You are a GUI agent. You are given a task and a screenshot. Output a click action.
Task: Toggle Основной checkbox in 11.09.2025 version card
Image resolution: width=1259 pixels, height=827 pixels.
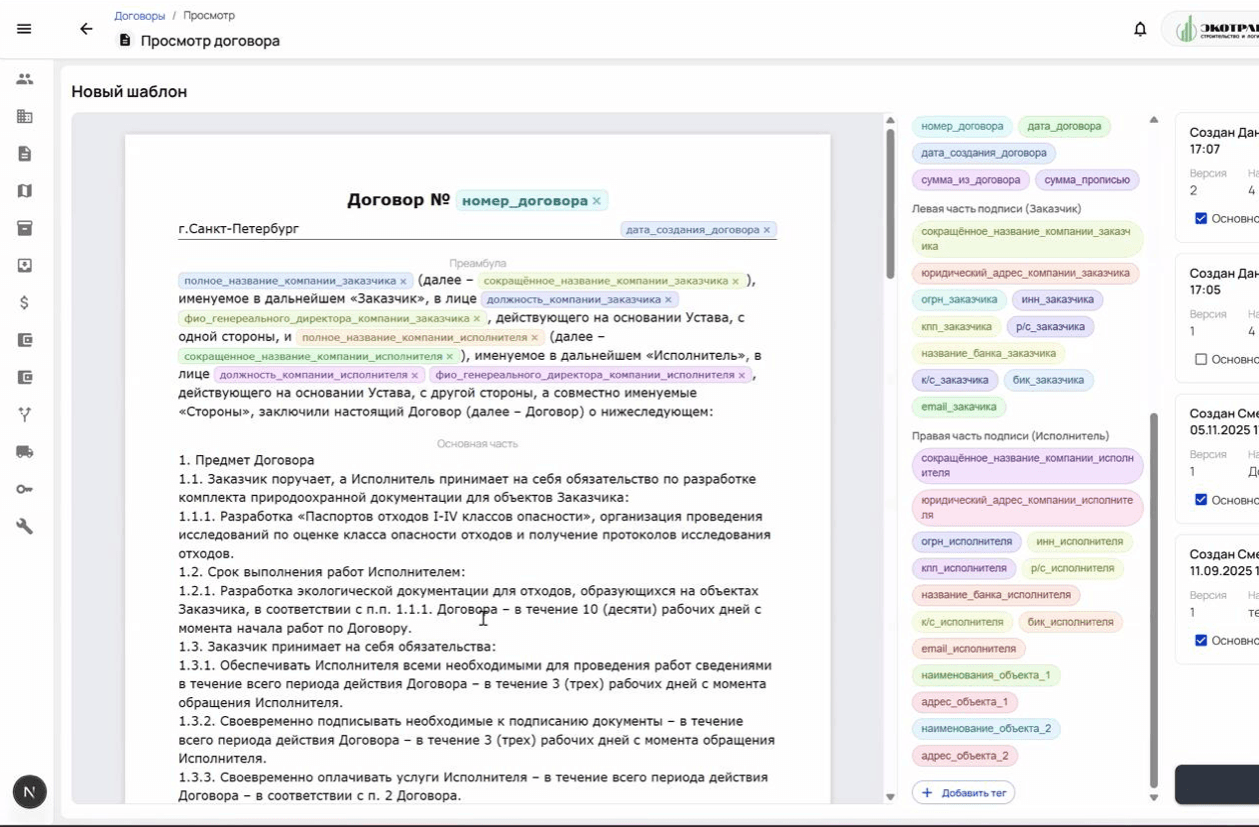[1201, 640]
